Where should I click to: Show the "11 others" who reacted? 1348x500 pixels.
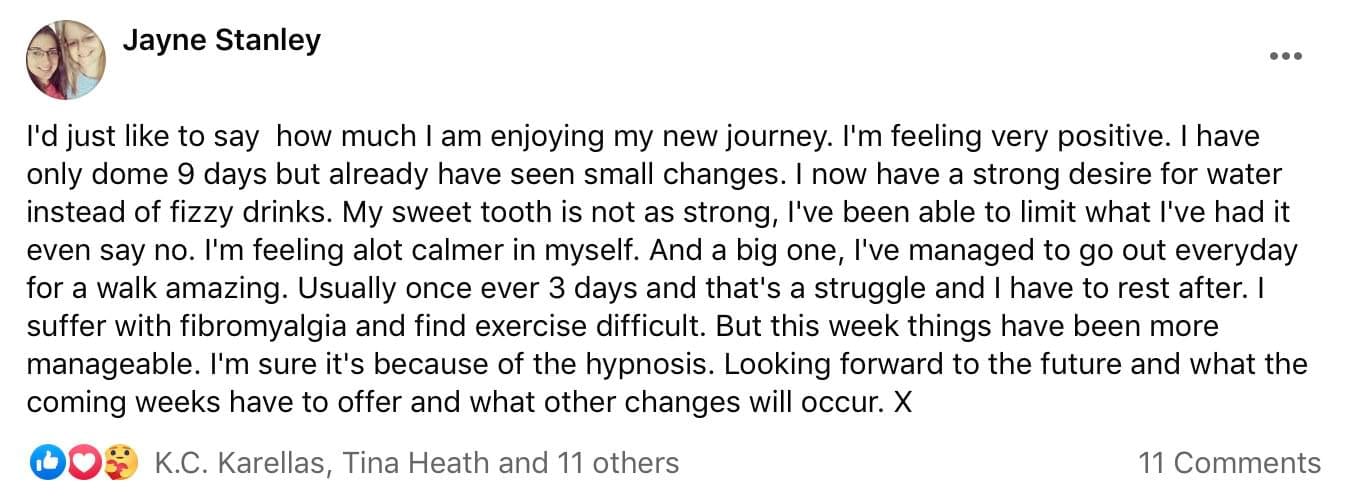613,463
